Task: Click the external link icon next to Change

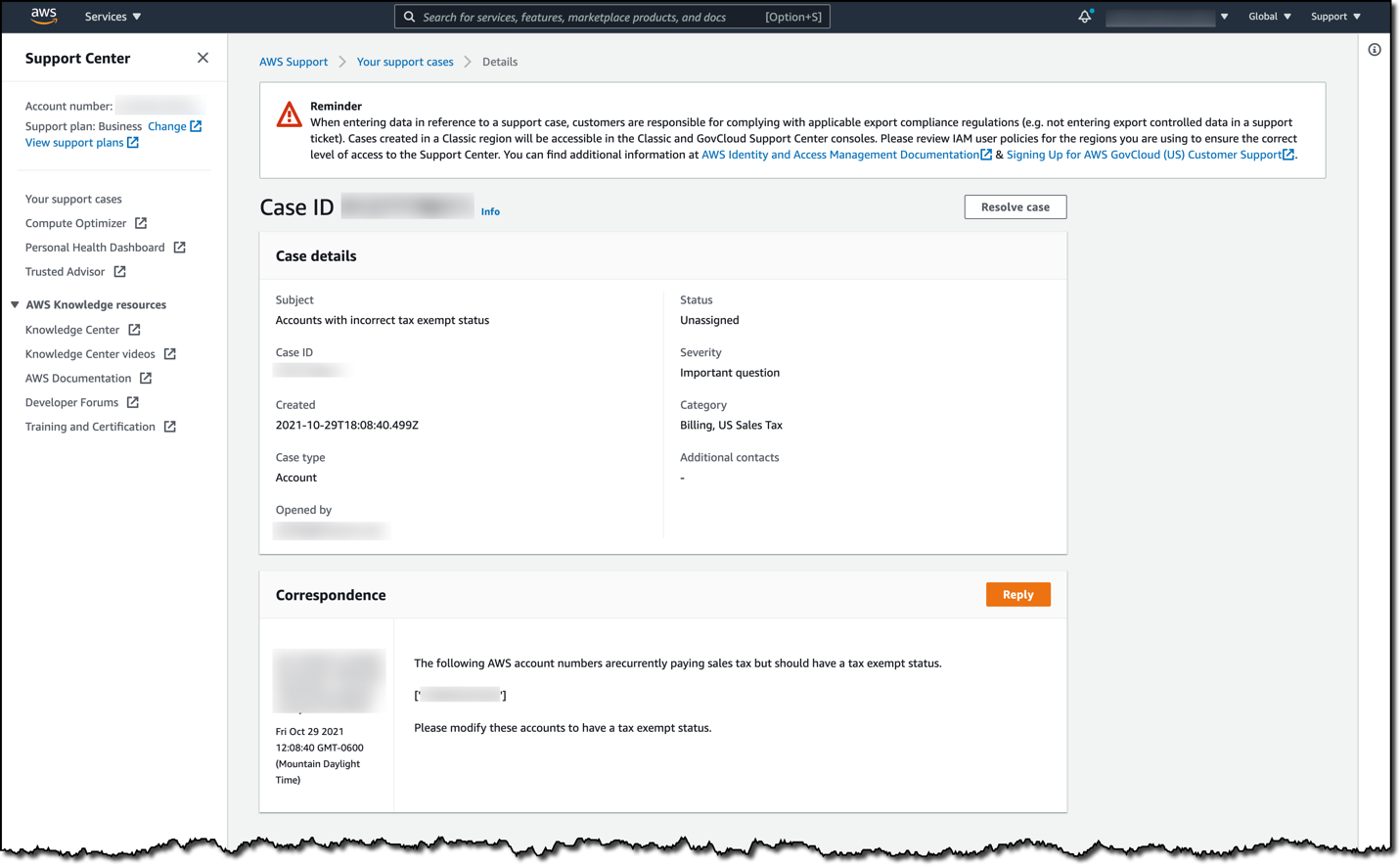Action: click(x=197, y=126)
